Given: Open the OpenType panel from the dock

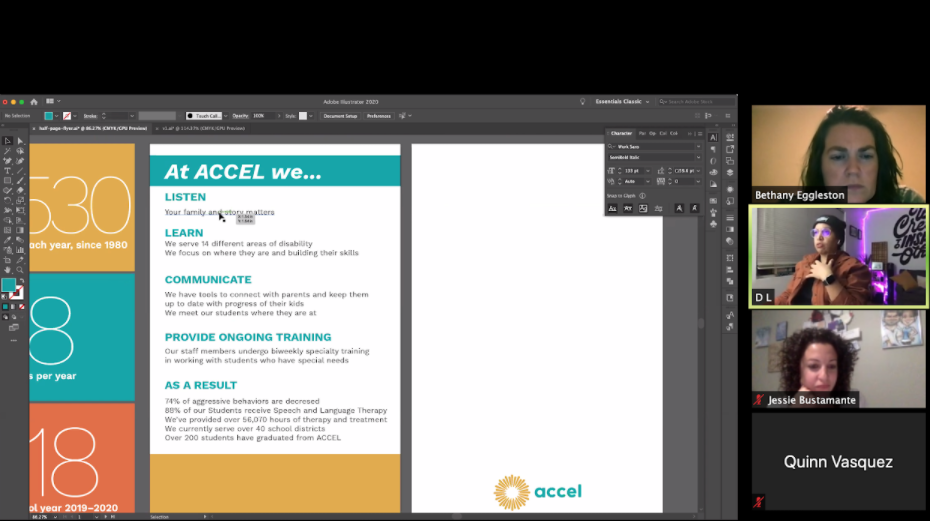Looking at the screenshot, I should [714, 161].
